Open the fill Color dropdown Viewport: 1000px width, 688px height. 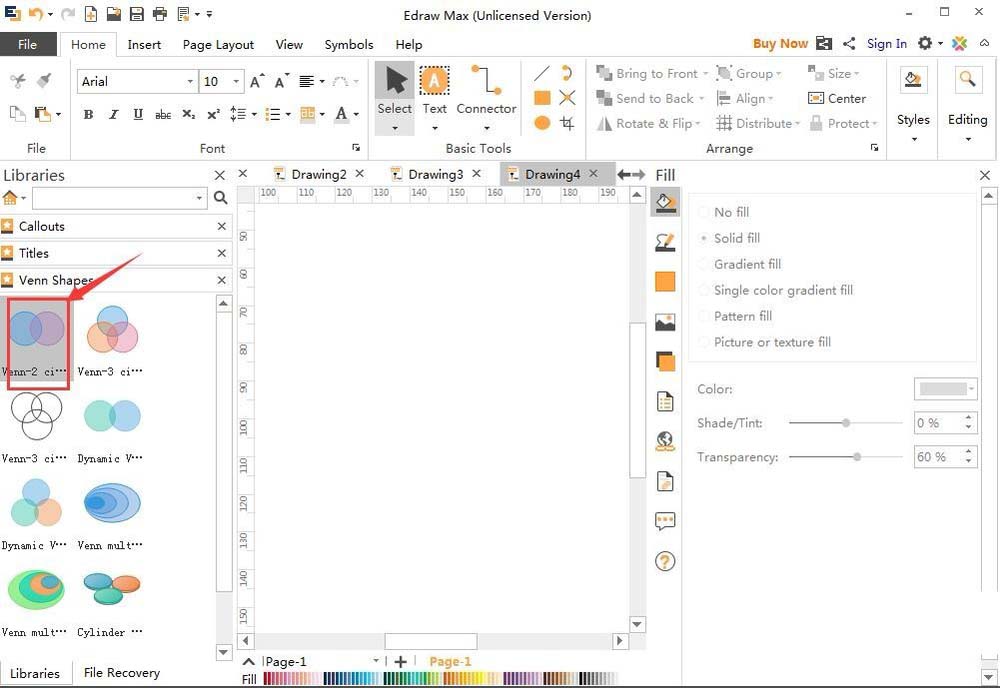[x=971, y=389]
